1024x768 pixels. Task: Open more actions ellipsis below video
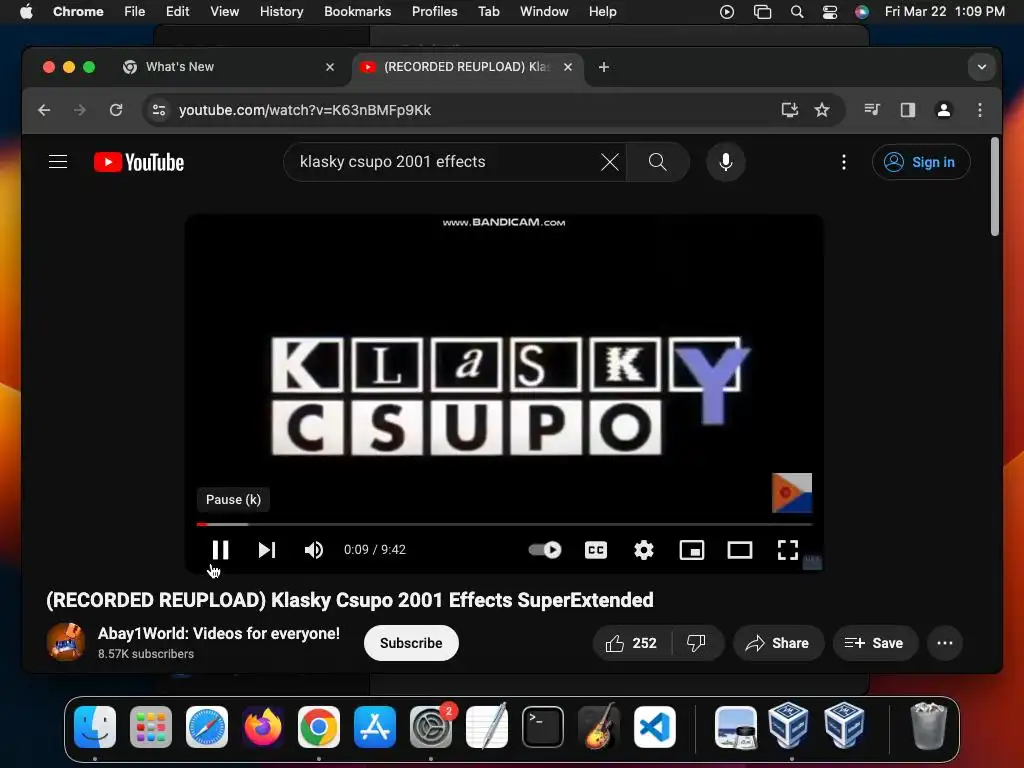(x=944, y=643)
